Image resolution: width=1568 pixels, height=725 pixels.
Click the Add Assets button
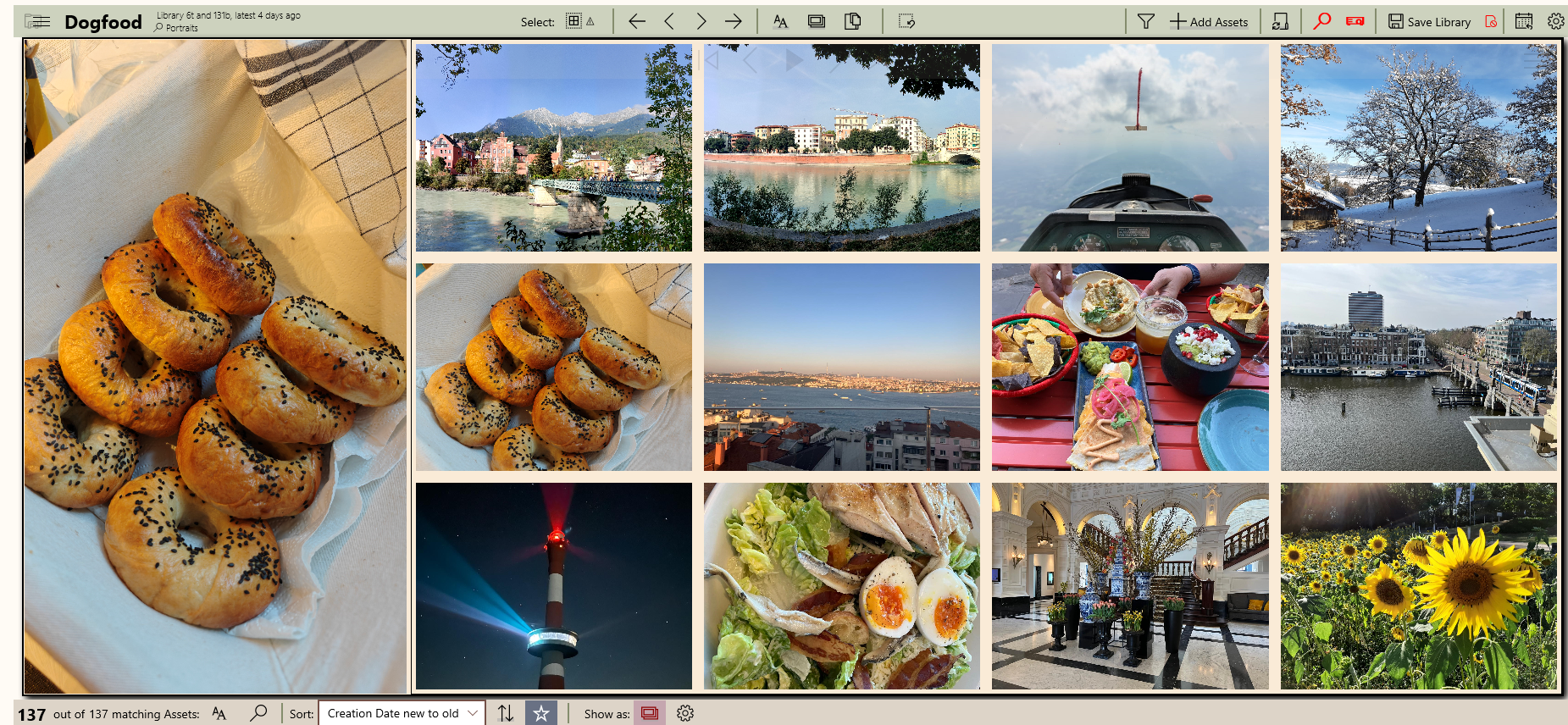tap(1209, 22)
